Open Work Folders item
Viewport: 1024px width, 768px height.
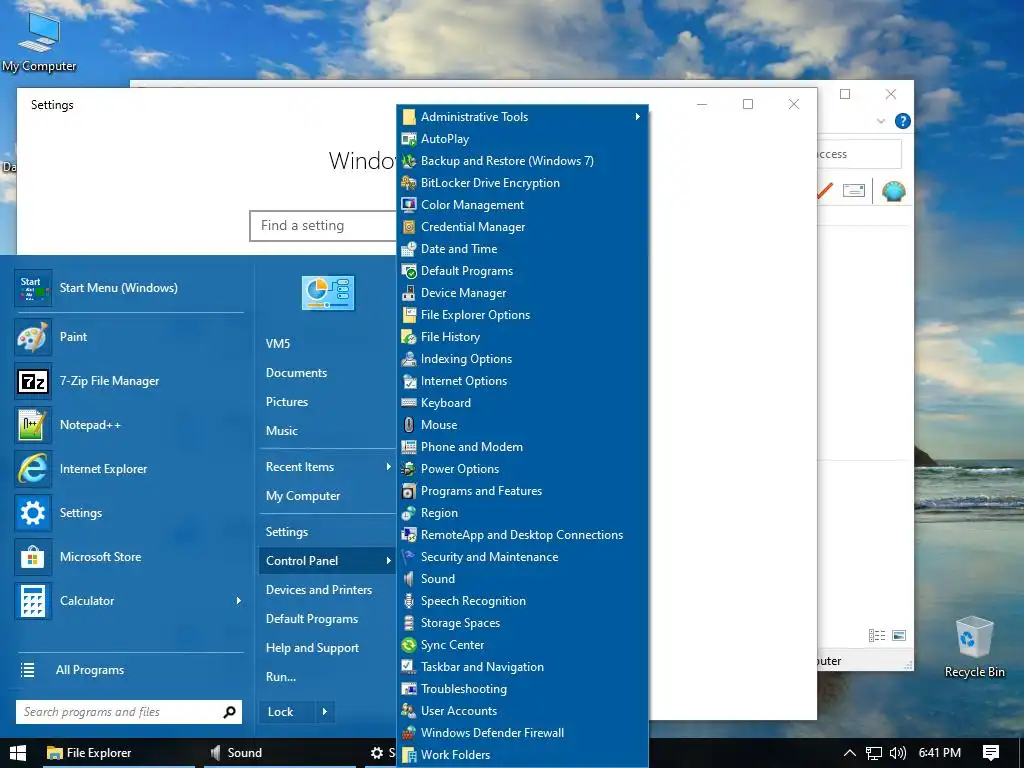pos(522,755)
